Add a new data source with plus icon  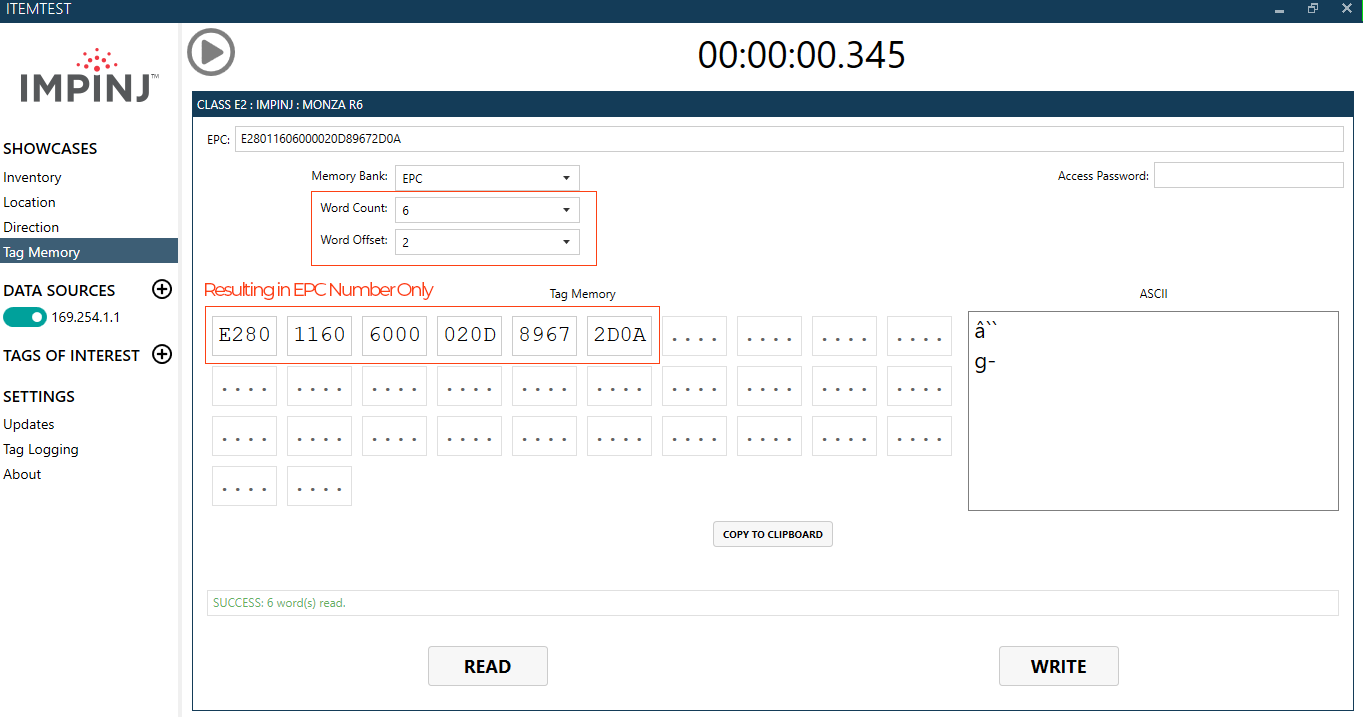(x=162, y=290)
